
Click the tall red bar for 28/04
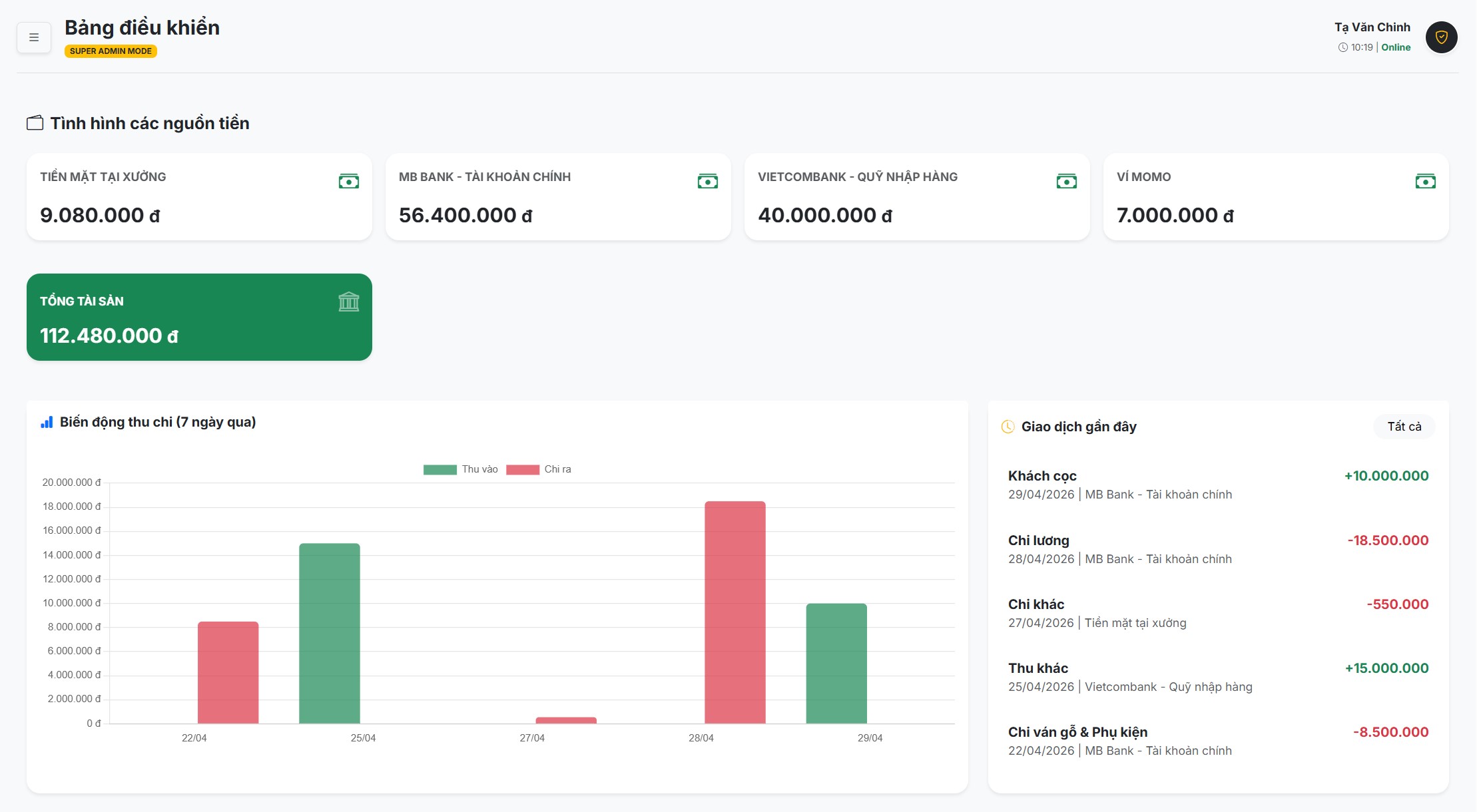pos(735,612)
